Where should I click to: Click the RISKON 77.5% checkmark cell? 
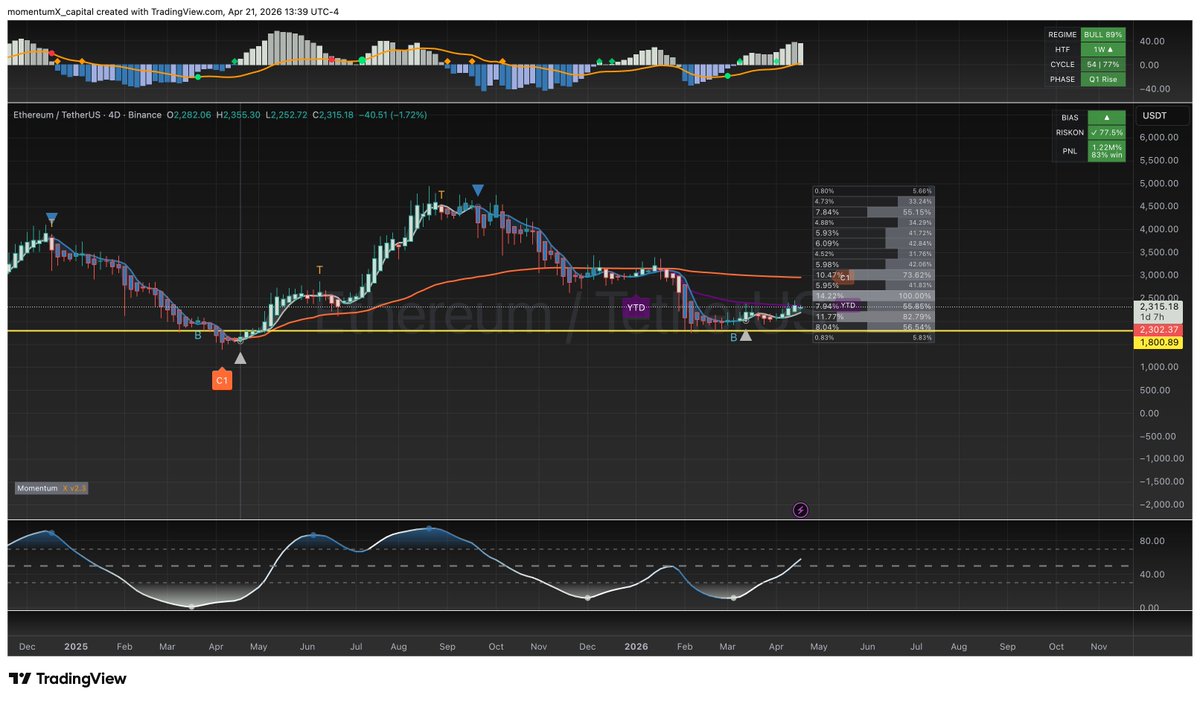point(1105,132)
